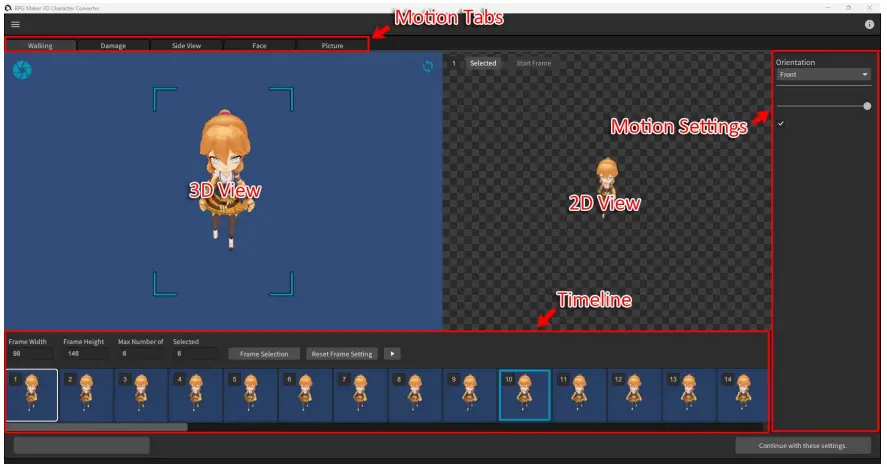This screenshot has height=467, width=887.
Task: Click the Selected toggle in 2D view
Action: point(483,64)
